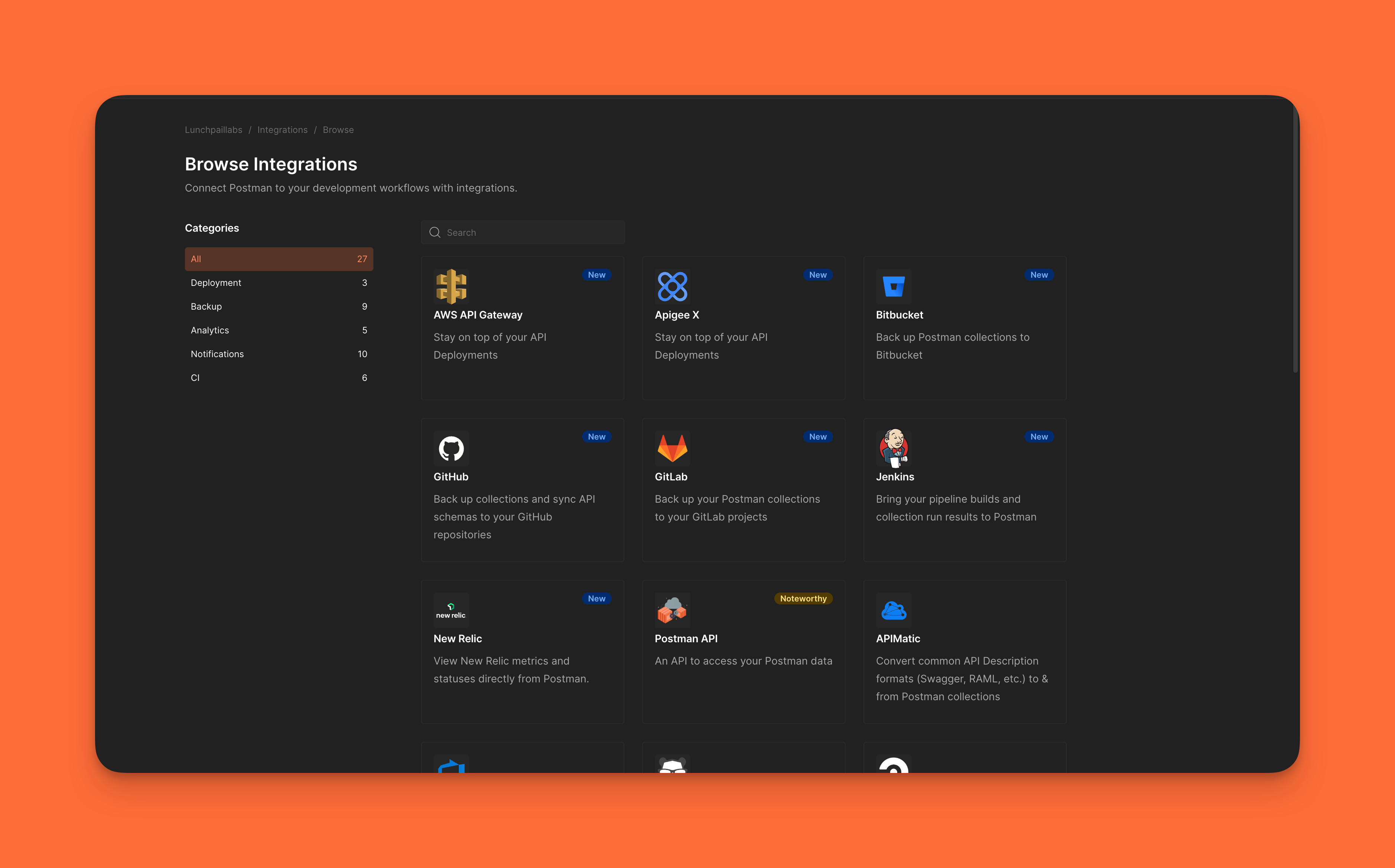Select the All category filter
1395x868 pixels.
(x=278, y=259)
